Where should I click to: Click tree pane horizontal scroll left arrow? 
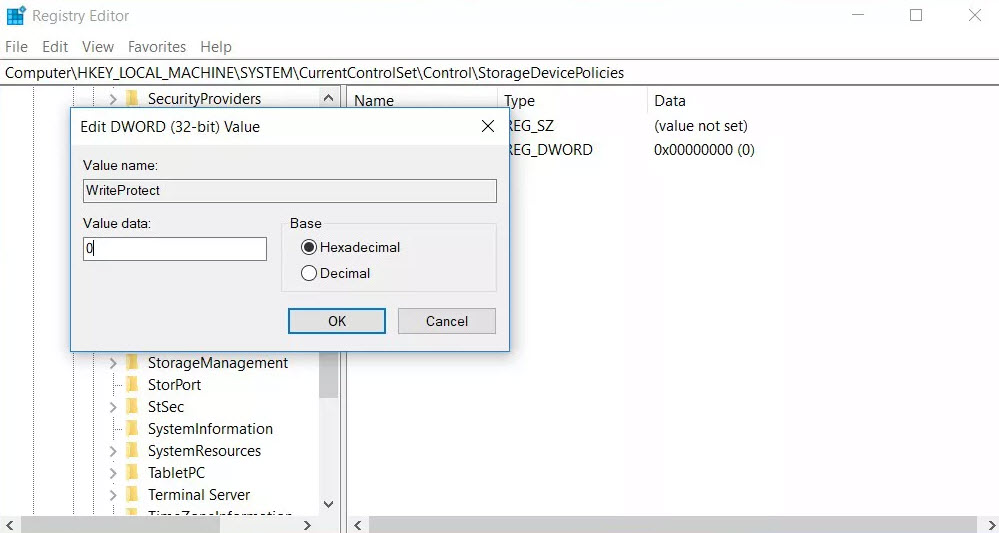pyautogui.click(x=10, y=525)
